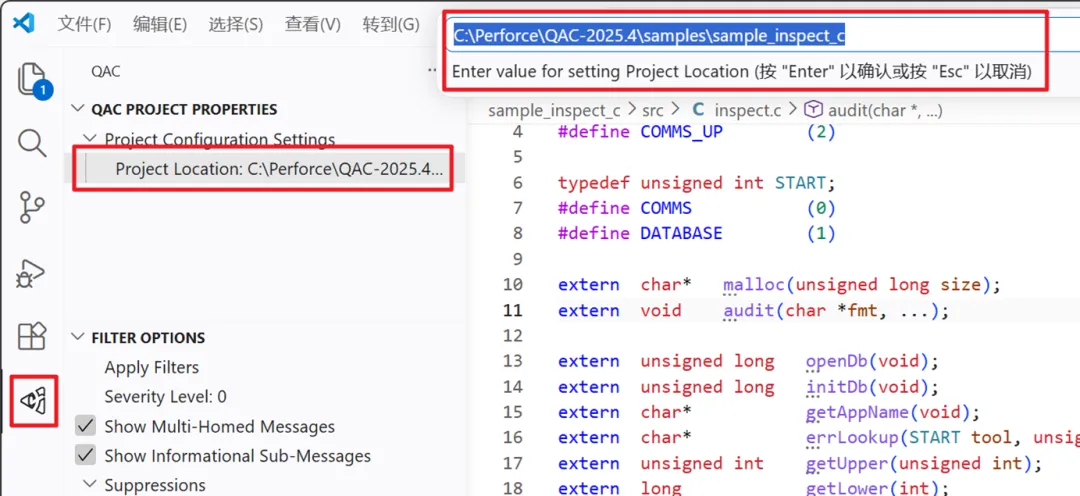1080x496 pixels.
Task: Open the Search view icon
Action: click(x=32, y=143)
